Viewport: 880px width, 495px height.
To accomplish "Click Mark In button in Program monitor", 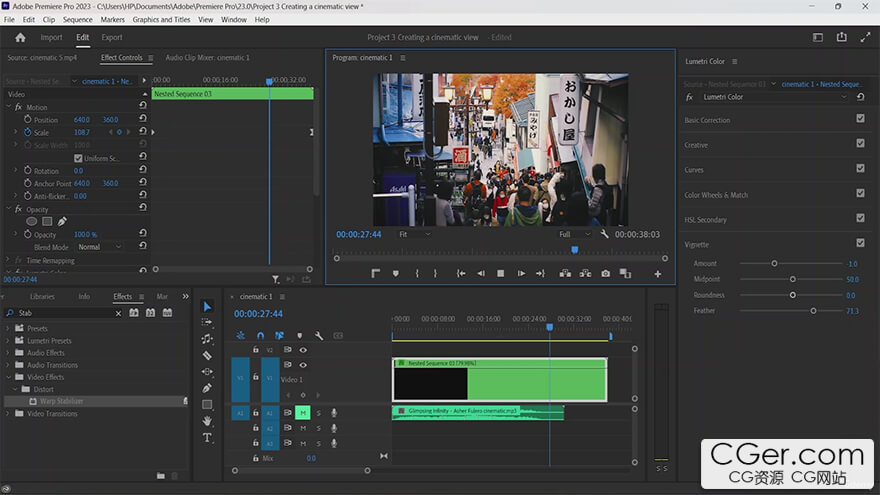I will (x=417, y=273).
